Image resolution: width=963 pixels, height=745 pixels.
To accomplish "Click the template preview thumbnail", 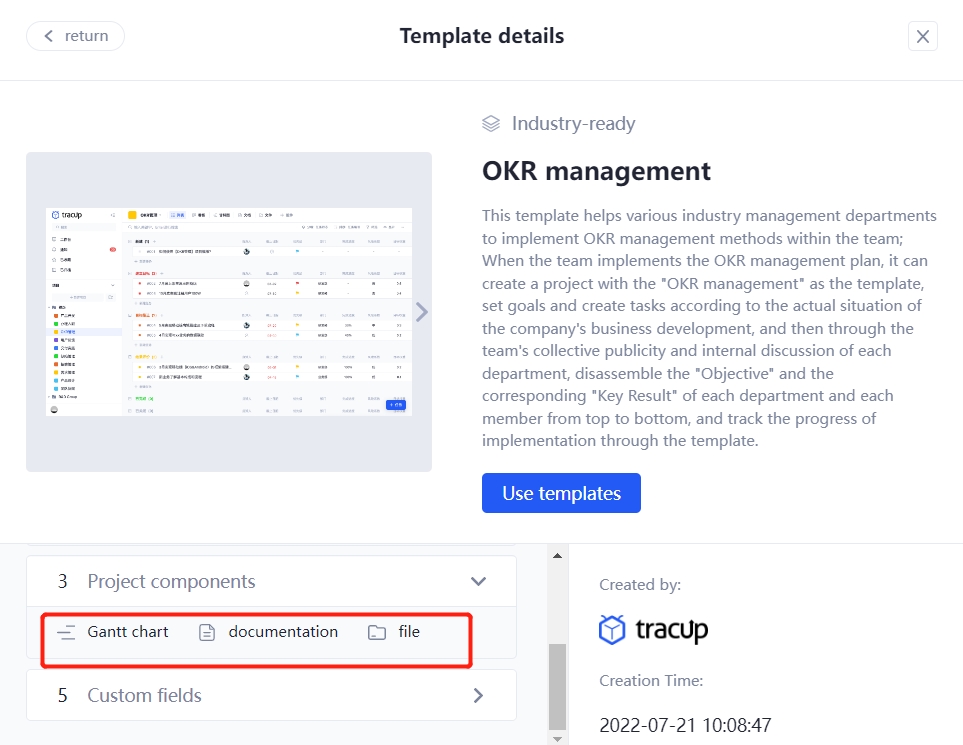I will point(229,311).
